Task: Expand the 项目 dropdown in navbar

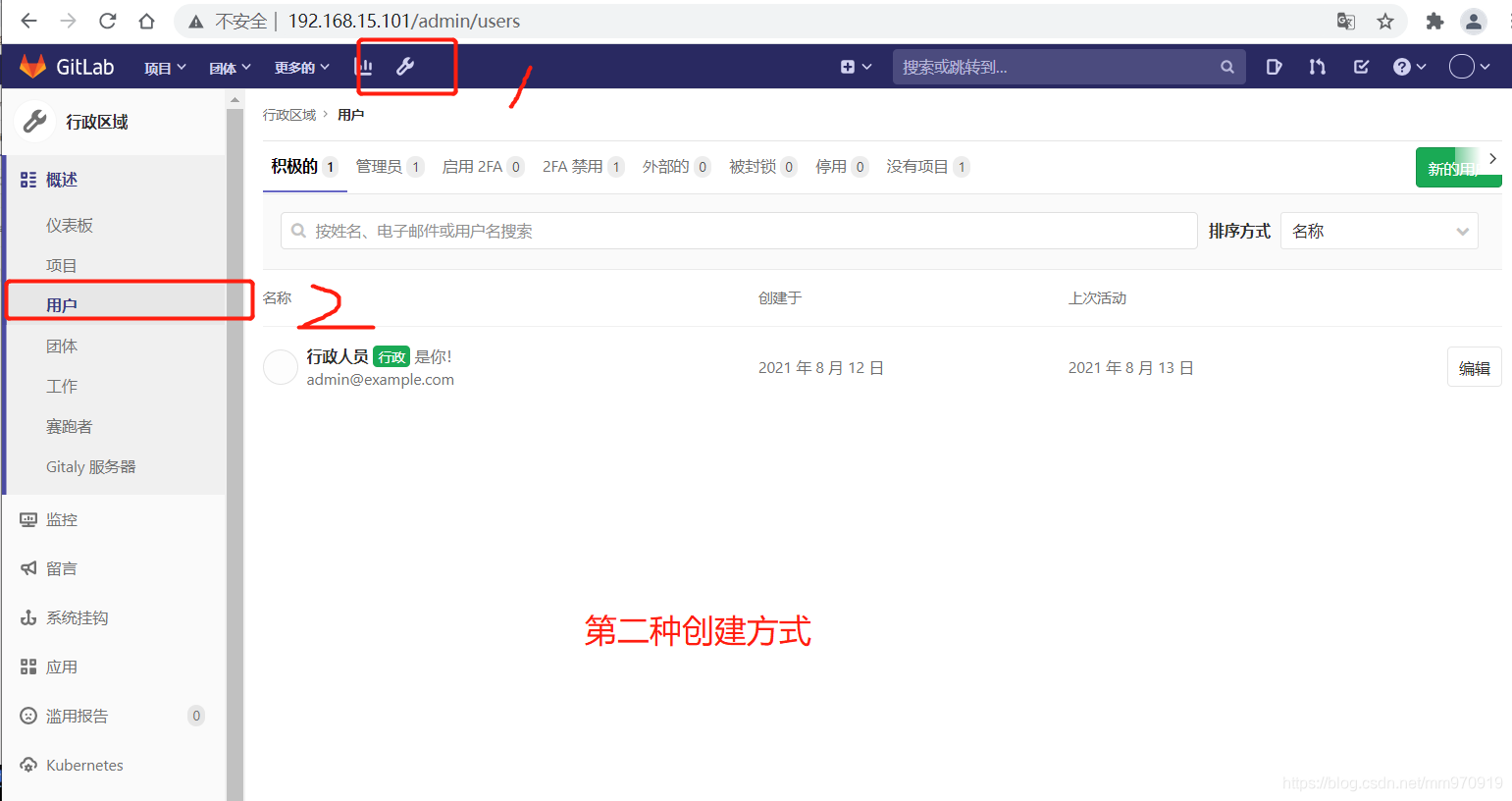Action: [x=165, y=68]
